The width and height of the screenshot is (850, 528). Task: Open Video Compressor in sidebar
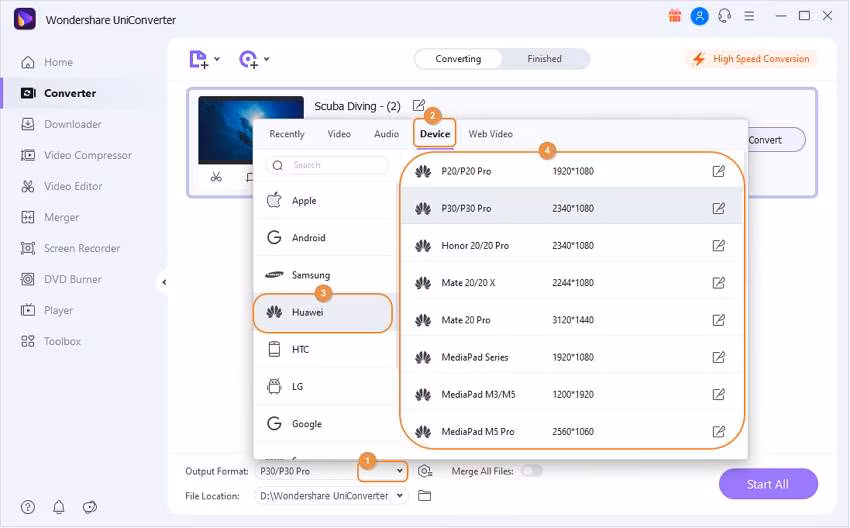(x=76, y=155)
